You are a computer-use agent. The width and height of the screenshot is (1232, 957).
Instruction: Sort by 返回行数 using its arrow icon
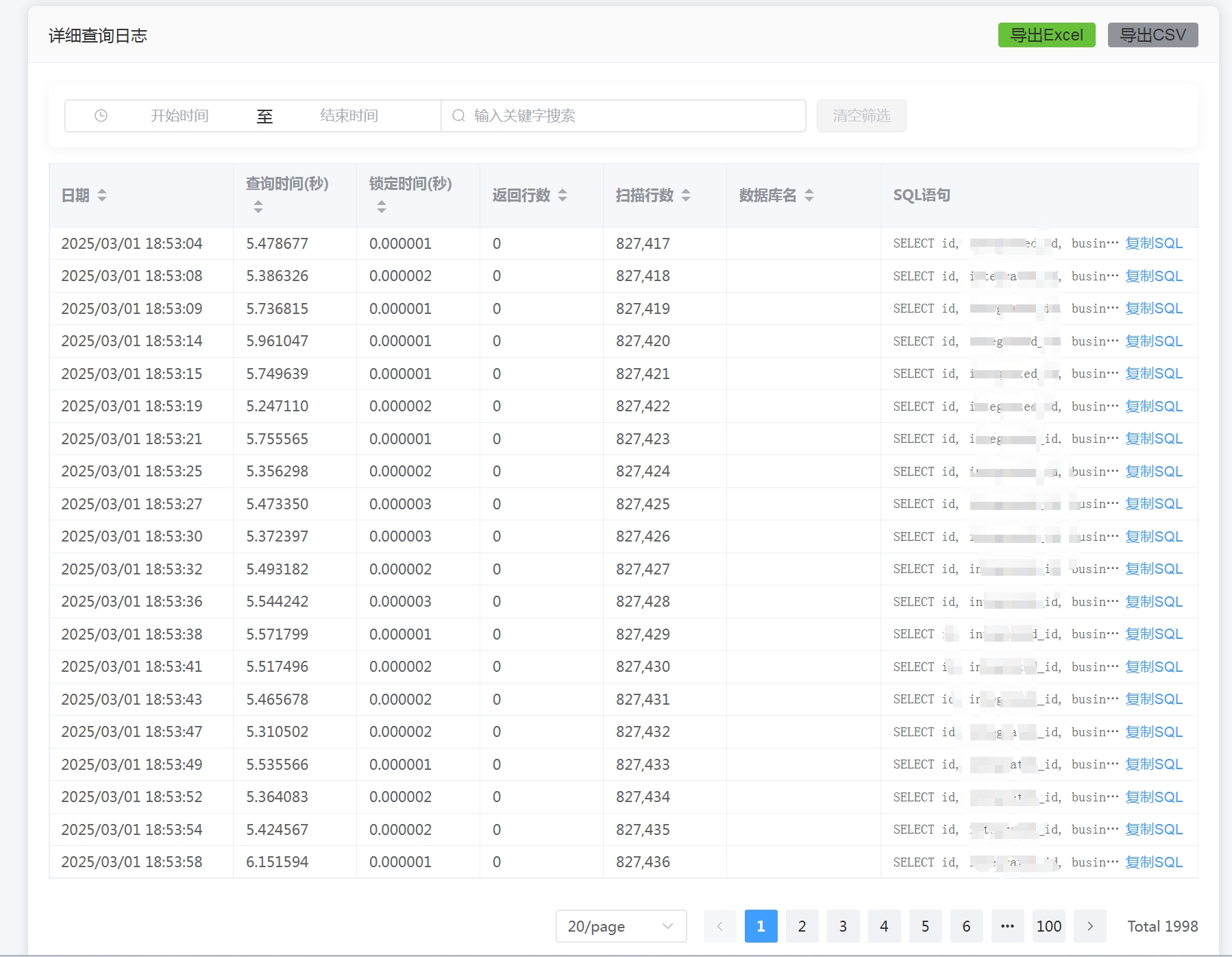pos(563,195)
